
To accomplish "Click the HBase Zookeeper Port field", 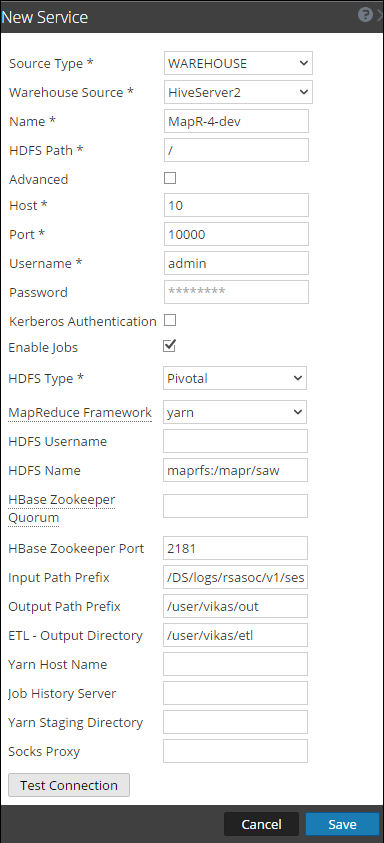I will (236, 548).
